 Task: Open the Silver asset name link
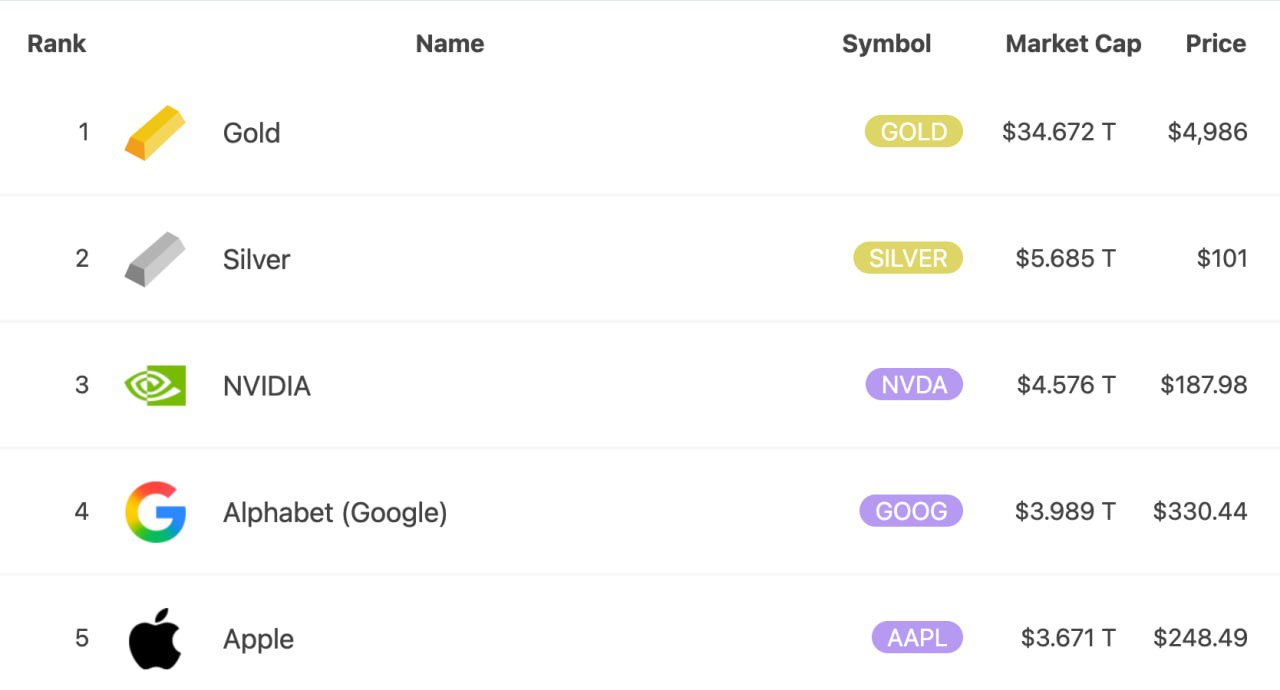tap(256, 259)
